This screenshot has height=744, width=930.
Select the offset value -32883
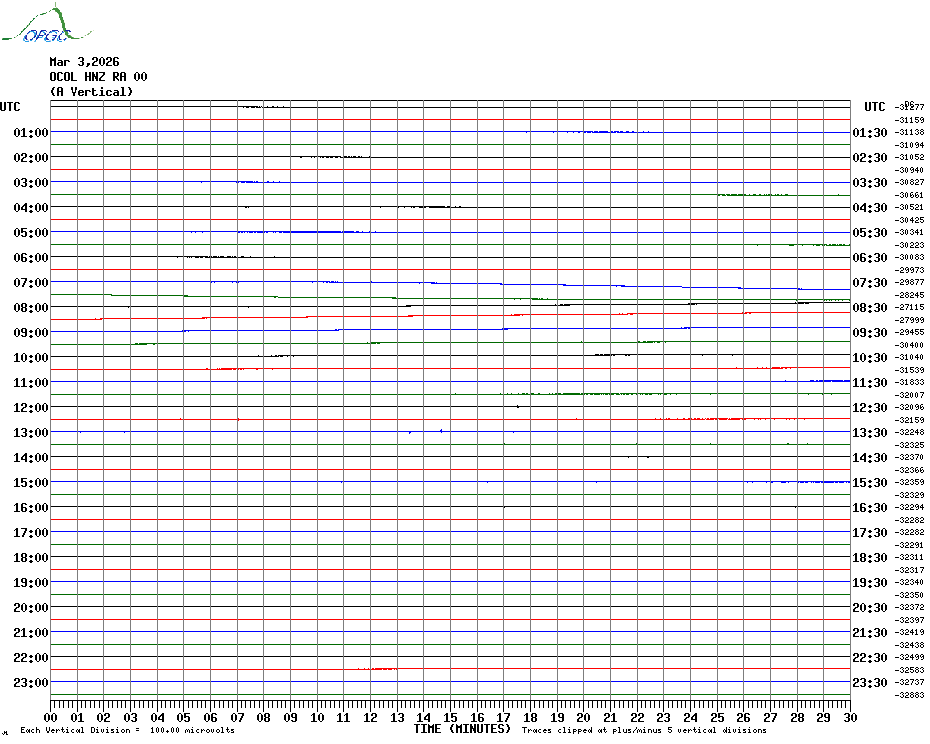tap(910, 695)
